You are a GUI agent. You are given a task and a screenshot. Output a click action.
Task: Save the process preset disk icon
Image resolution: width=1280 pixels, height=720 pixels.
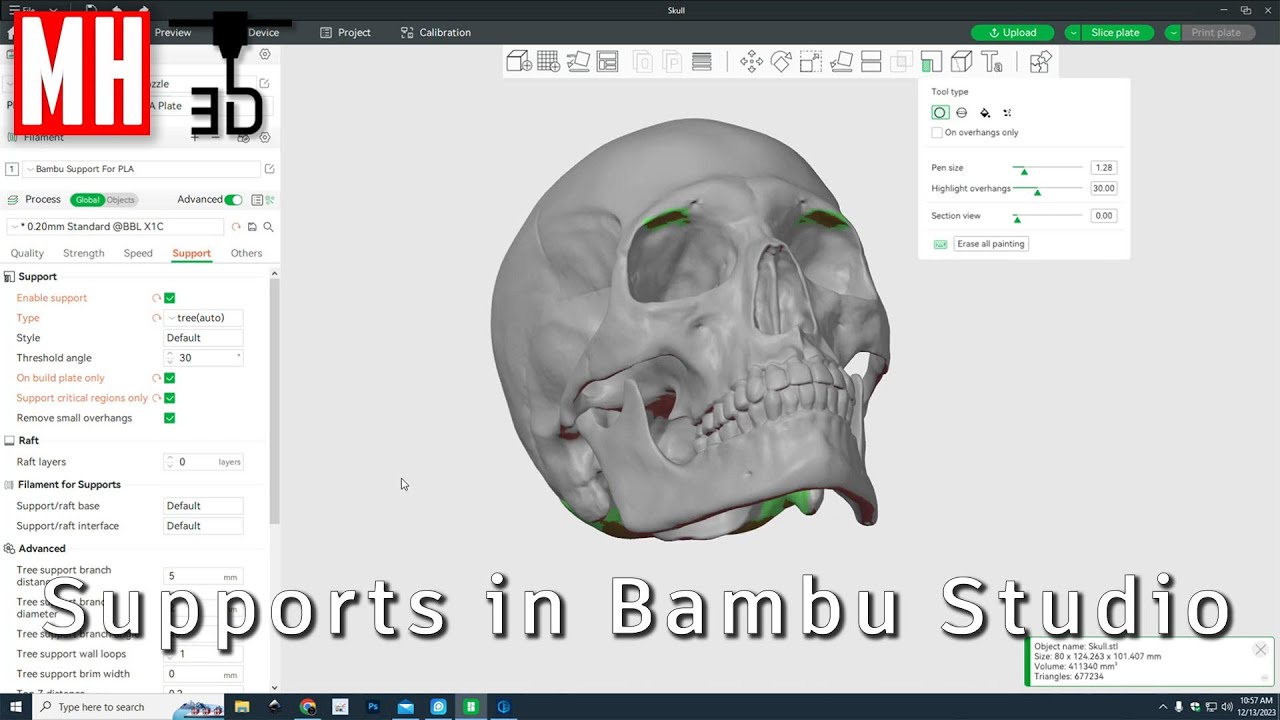point(252,227)
